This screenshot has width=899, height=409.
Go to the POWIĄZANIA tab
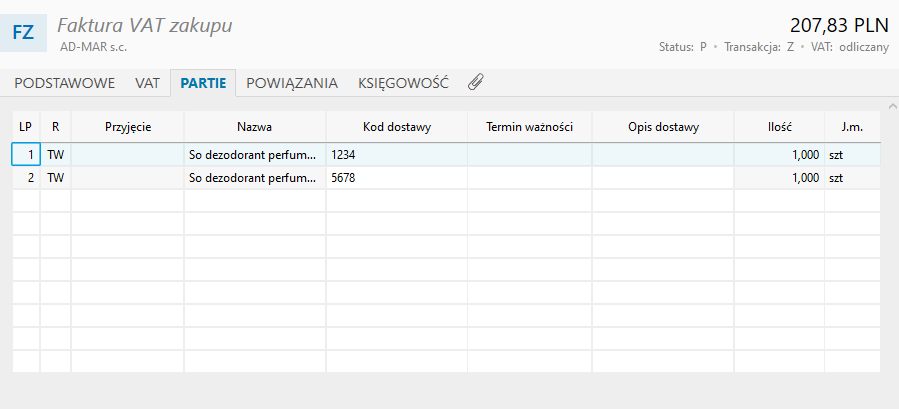(292, 84)
